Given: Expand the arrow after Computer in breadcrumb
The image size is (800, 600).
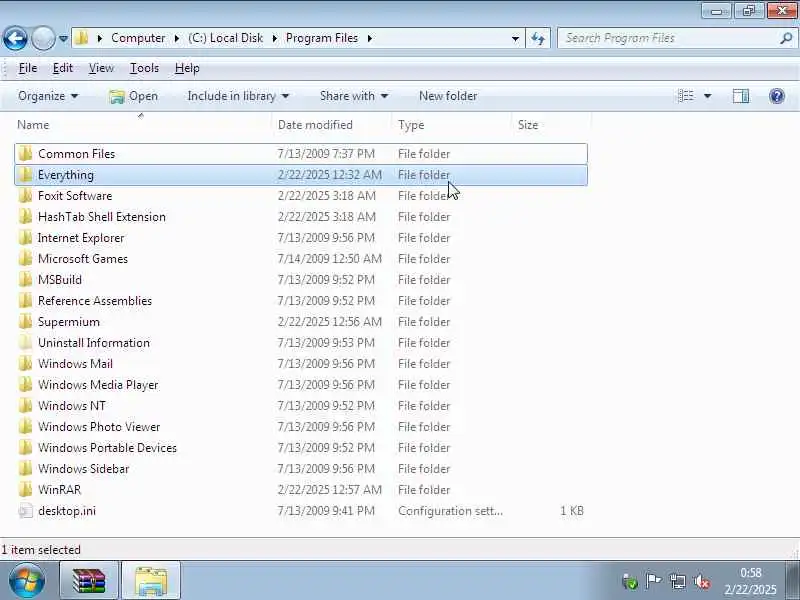Looking at the screenshot, I should (x=177, y=38).
